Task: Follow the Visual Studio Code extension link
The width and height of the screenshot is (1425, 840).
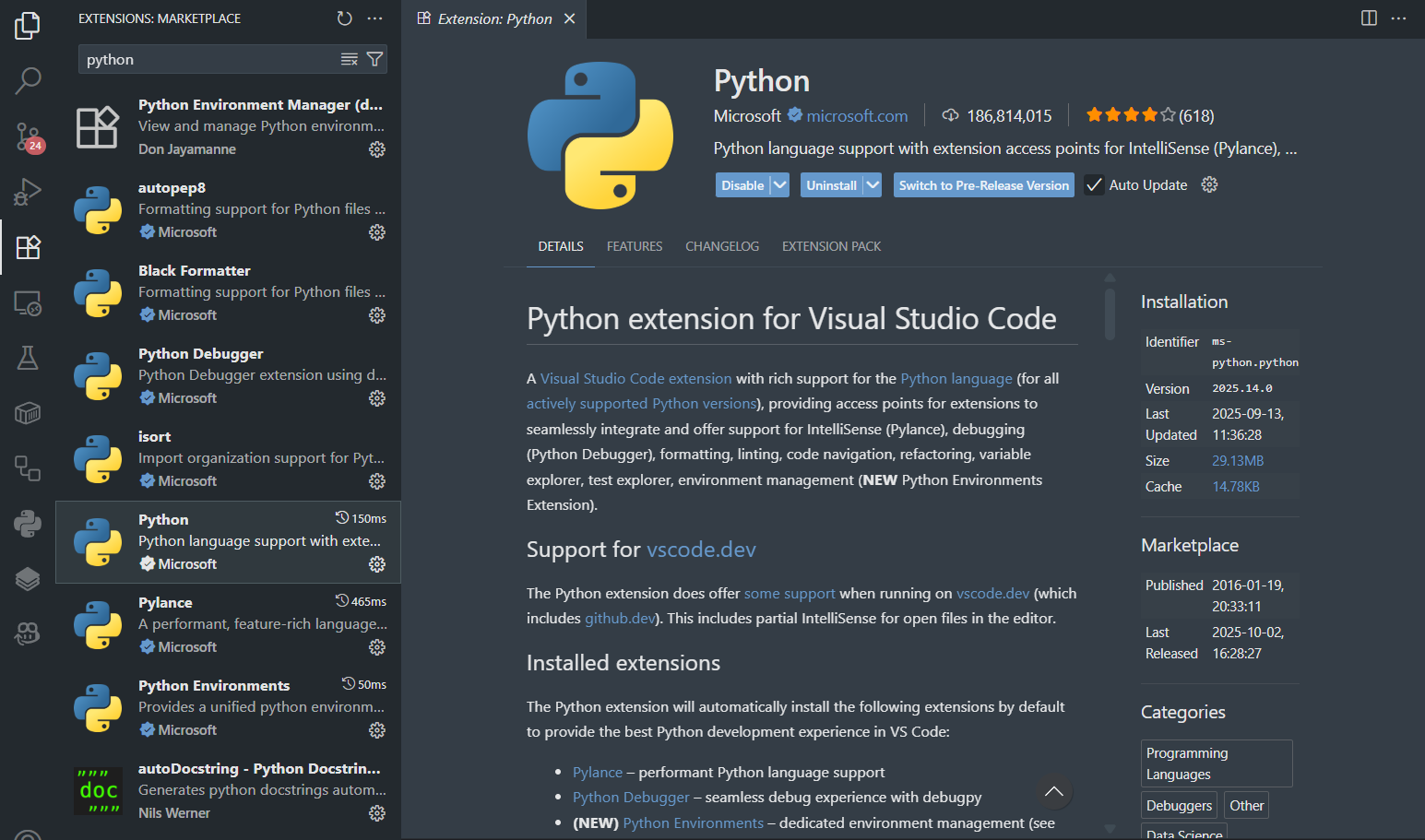Action: (636, 379)
